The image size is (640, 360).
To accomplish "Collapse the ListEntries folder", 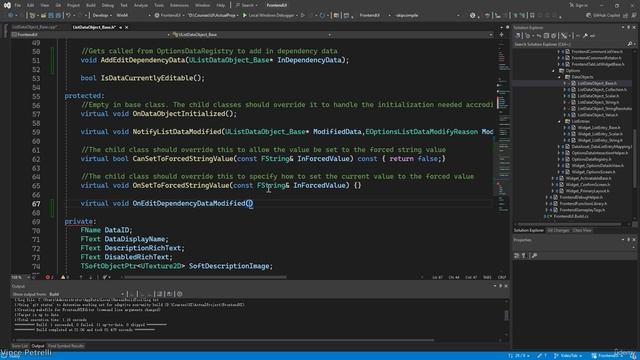I will click(560, 121).
